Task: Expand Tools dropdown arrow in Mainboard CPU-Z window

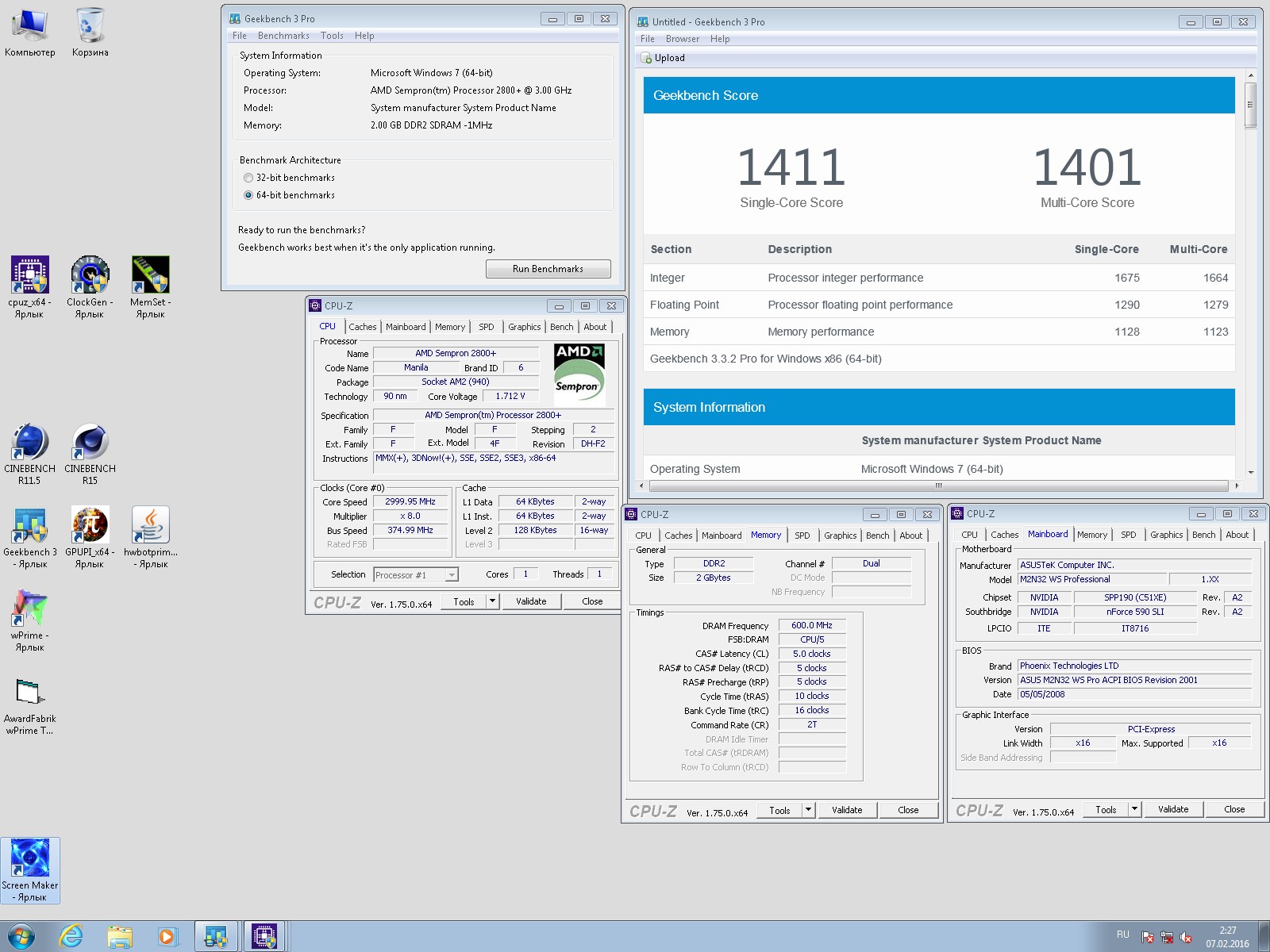Action: point(1134,809)
